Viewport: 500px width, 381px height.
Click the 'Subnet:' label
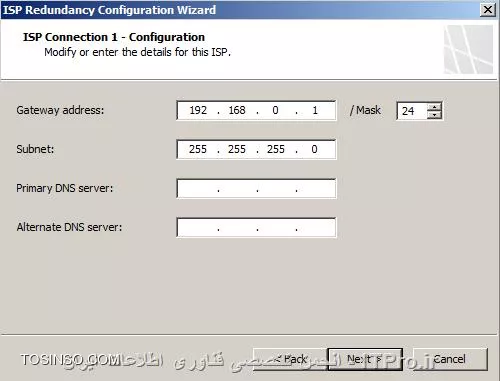coord(35,149)
